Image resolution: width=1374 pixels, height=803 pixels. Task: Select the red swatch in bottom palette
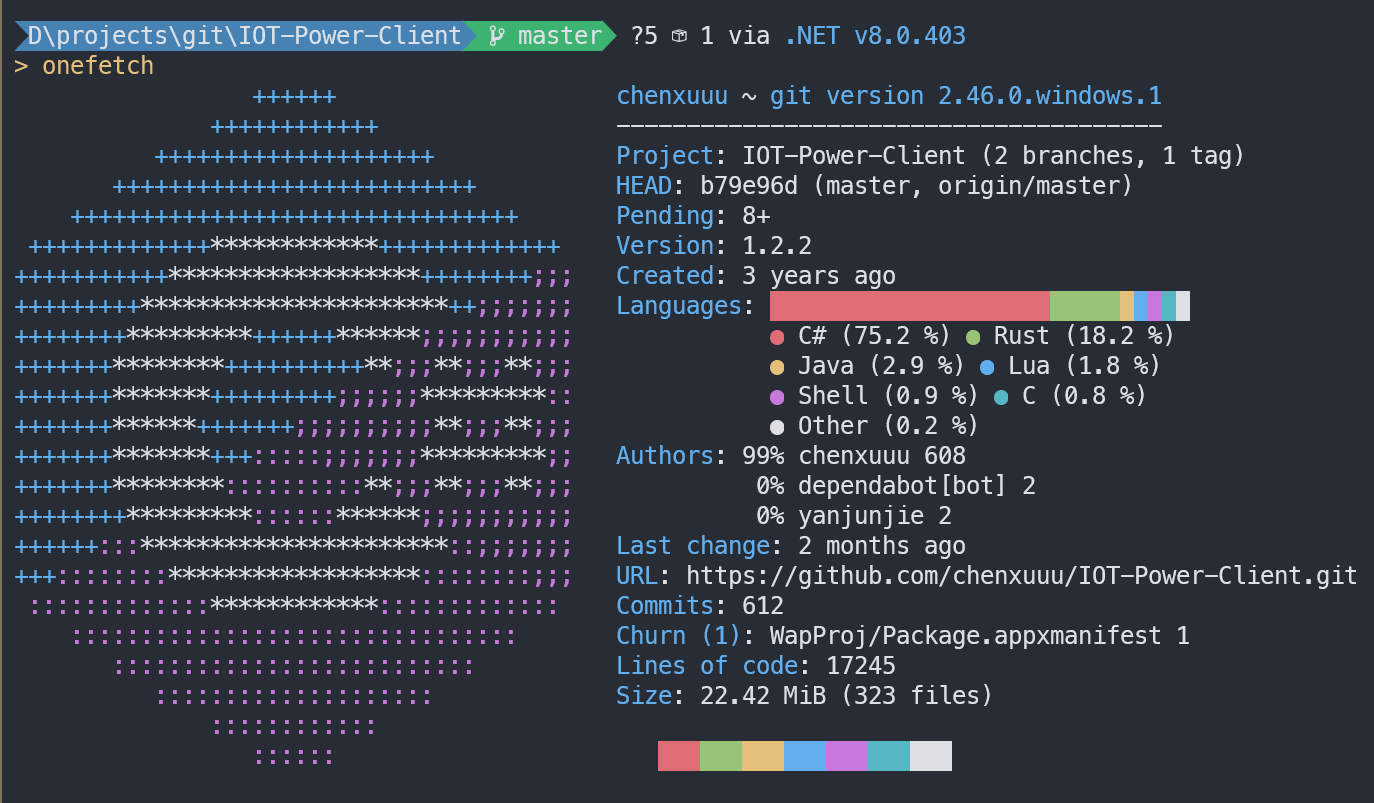point(679,756)
